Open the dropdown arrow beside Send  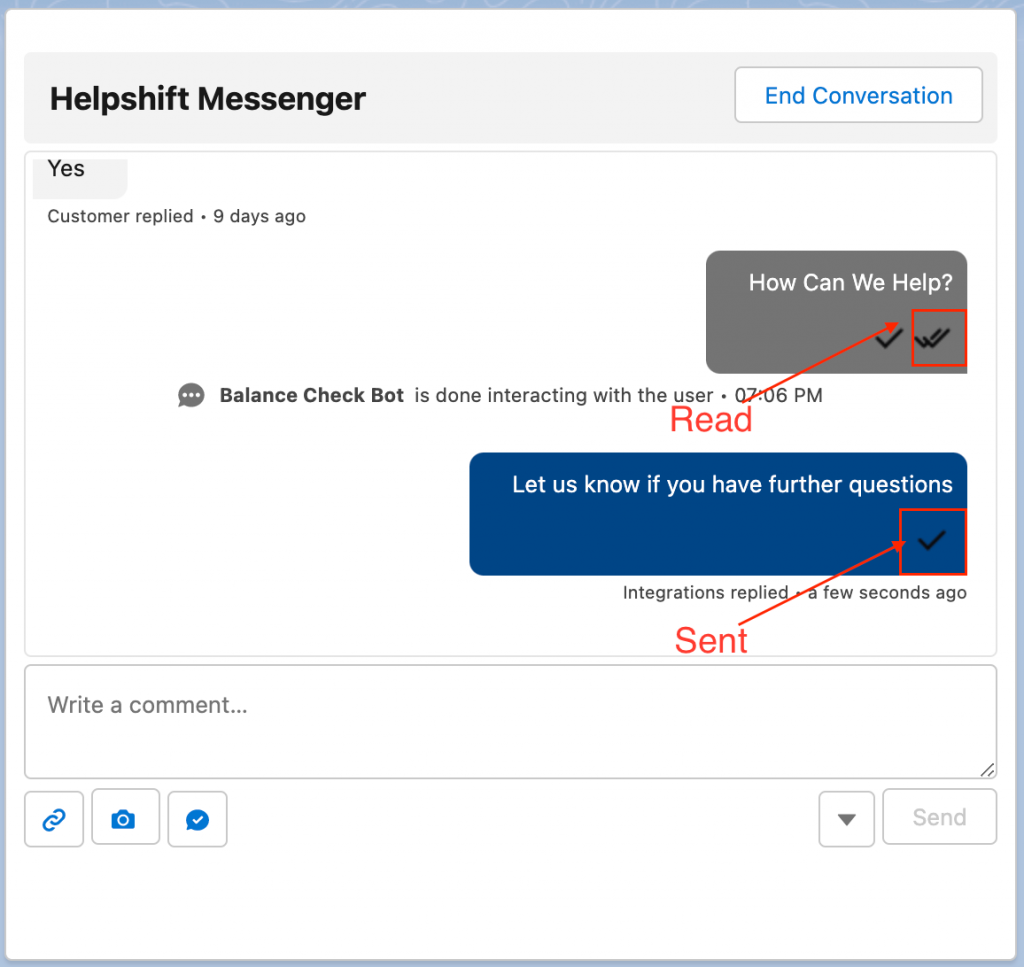[x=846, y=819]
